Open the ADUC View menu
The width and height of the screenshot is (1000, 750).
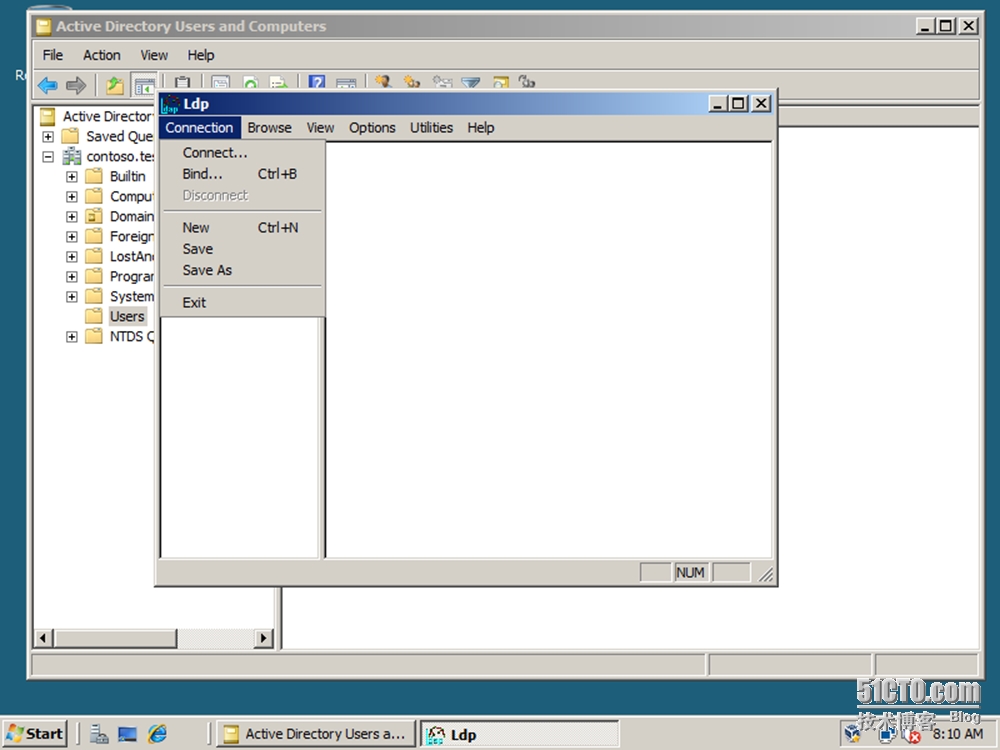[154, 55]
